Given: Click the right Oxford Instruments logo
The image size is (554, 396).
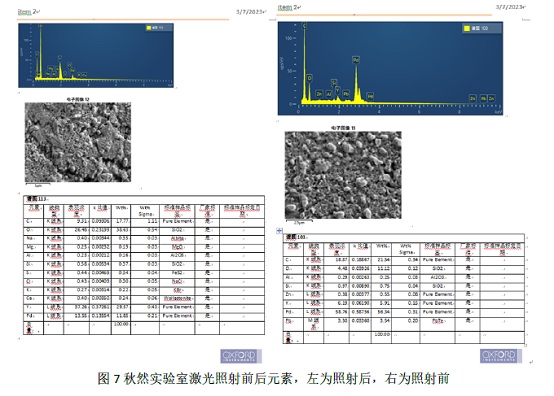Looking at the screenshot, I should click(x=500, y=355).
